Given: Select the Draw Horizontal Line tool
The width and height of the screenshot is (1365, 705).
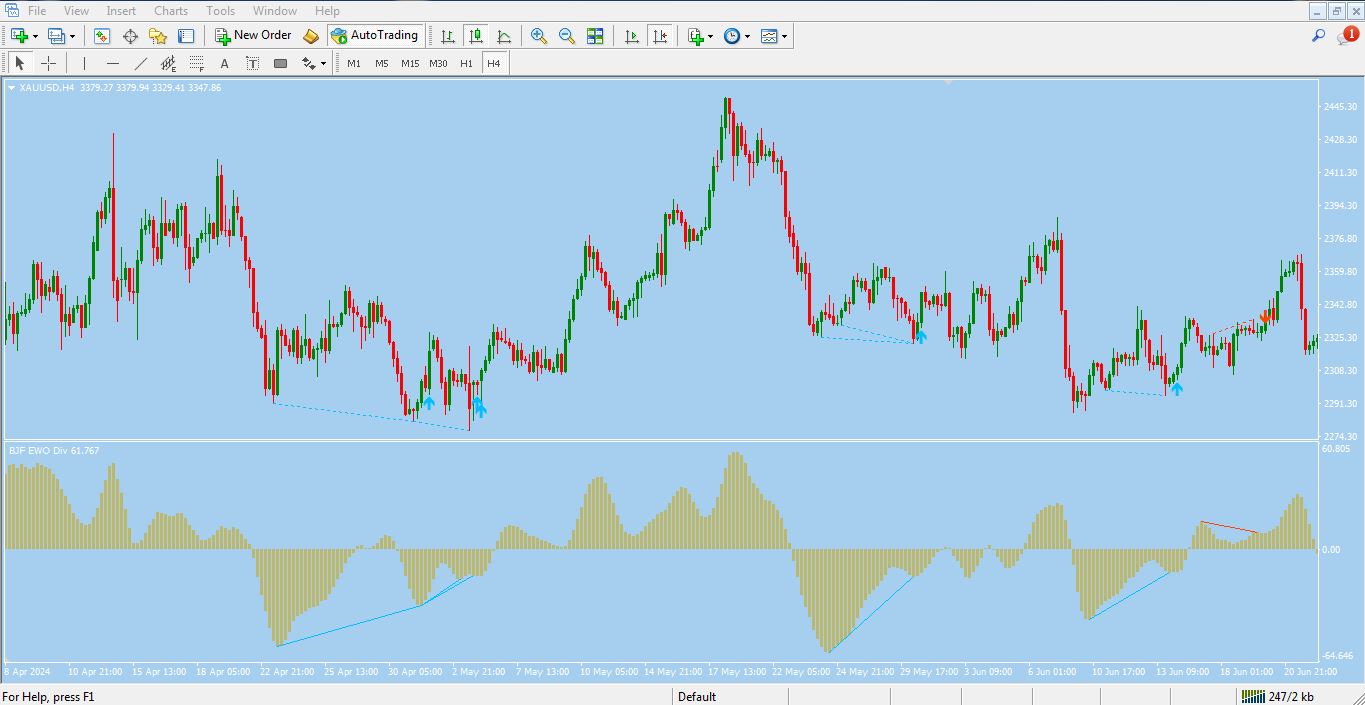Looking at the screenshot, I should 113,63.
